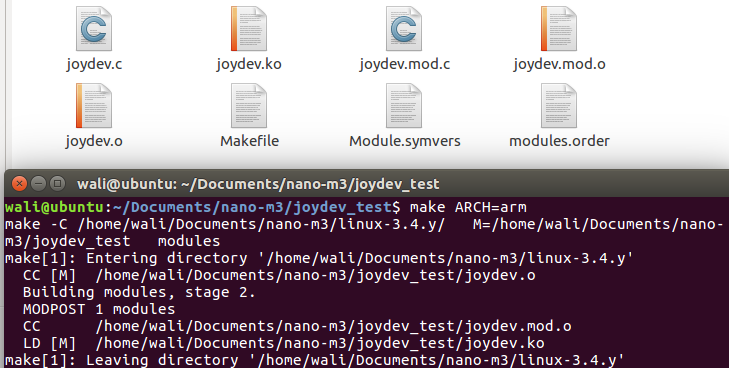
Task: Click the 'CC [M]' joydev.o output line
Action: pos(279,276)
